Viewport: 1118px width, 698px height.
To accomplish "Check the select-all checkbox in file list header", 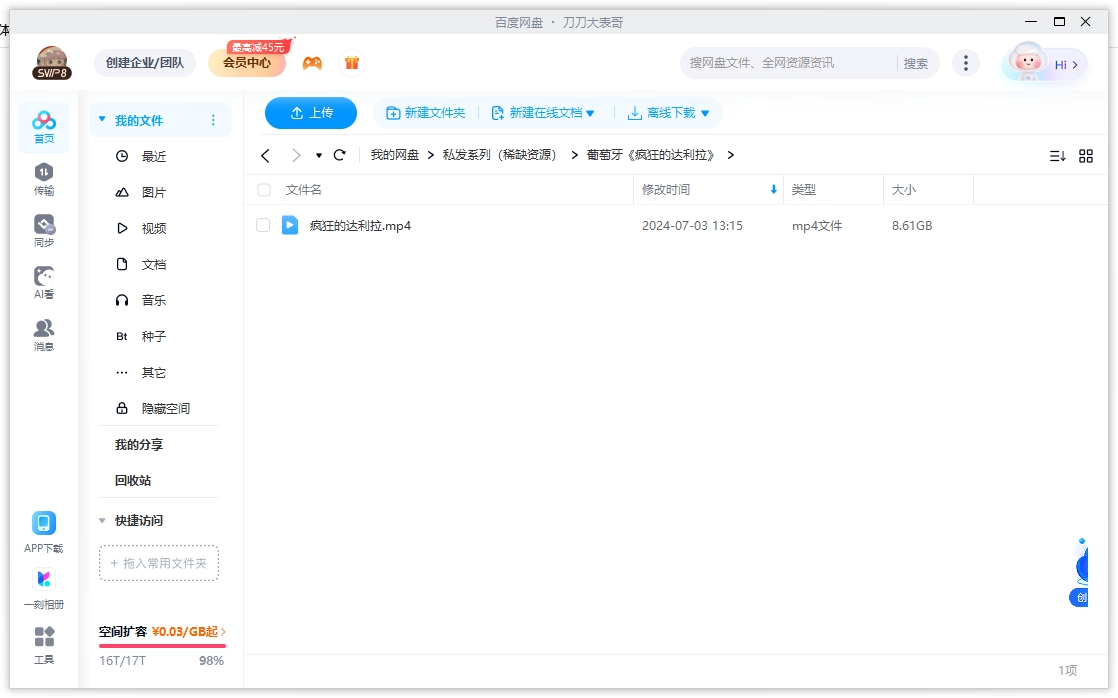I will coord(263,190).
